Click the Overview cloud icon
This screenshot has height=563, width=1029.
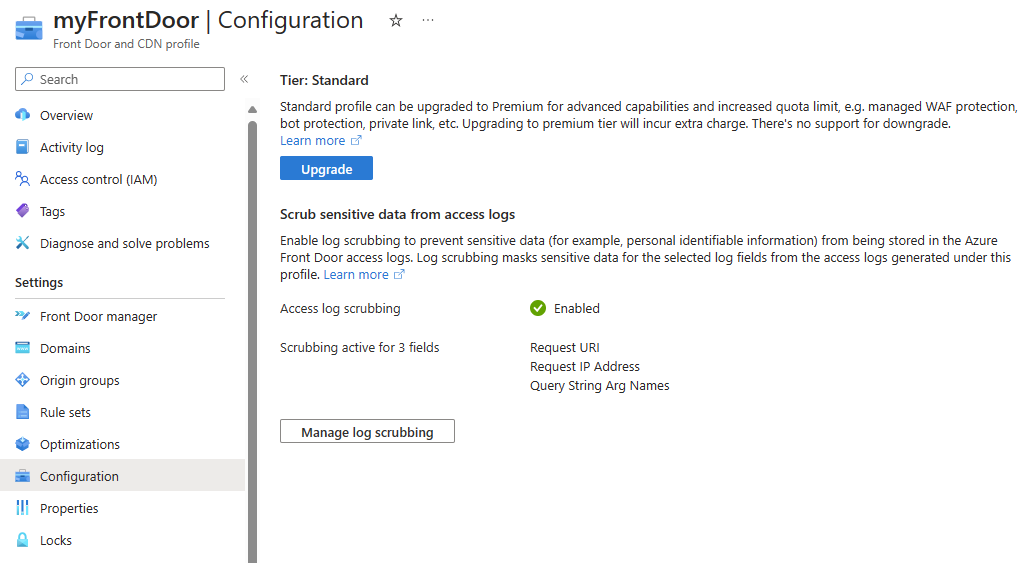pyautogui.click(x=23, y=115)
